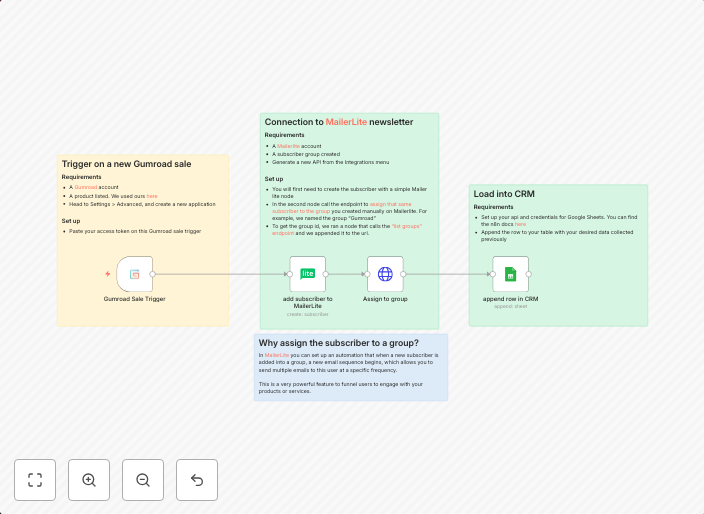The height and width of the screenshot is (514, 704).
Task: Click 'Paste your access token' setup line
Action: (135, 231)
